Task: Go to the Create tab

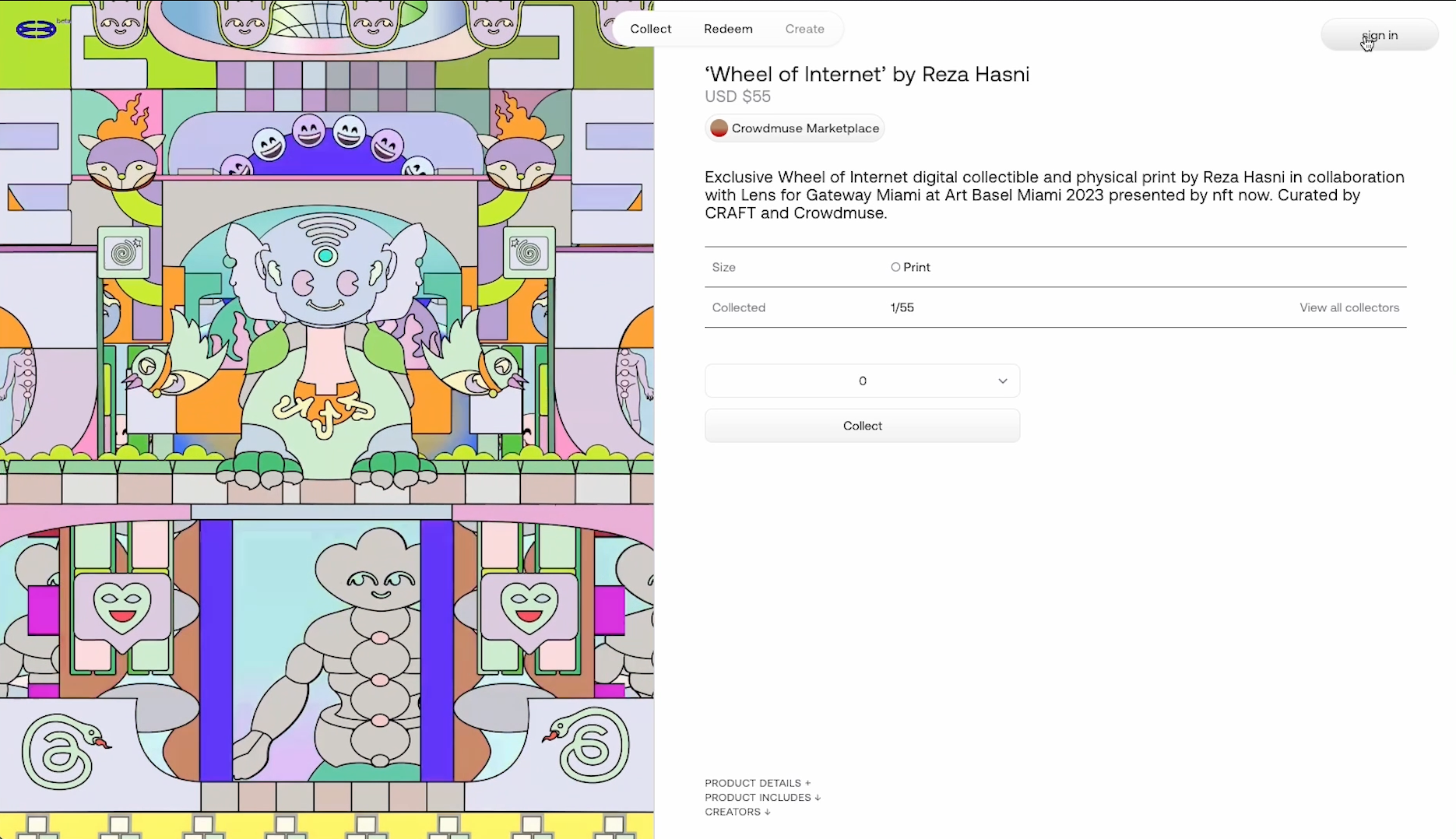Action: click(x=804, y=29)
